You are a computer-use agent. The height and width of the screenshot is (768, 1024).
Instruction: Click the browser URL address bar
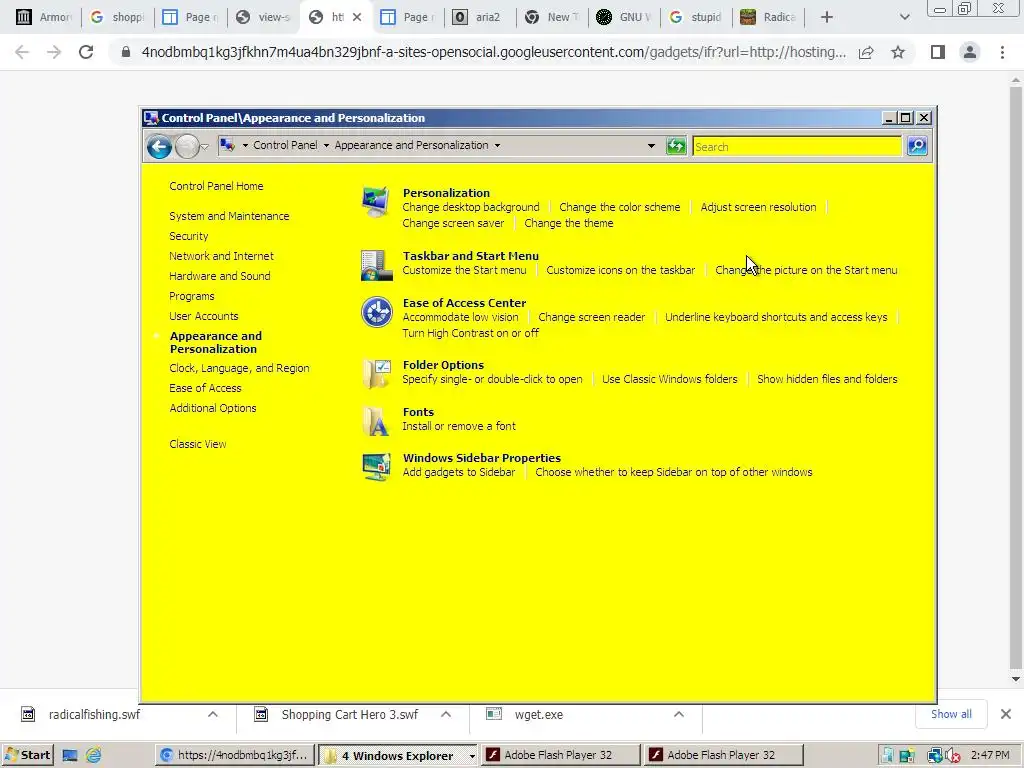coord(493,52)
